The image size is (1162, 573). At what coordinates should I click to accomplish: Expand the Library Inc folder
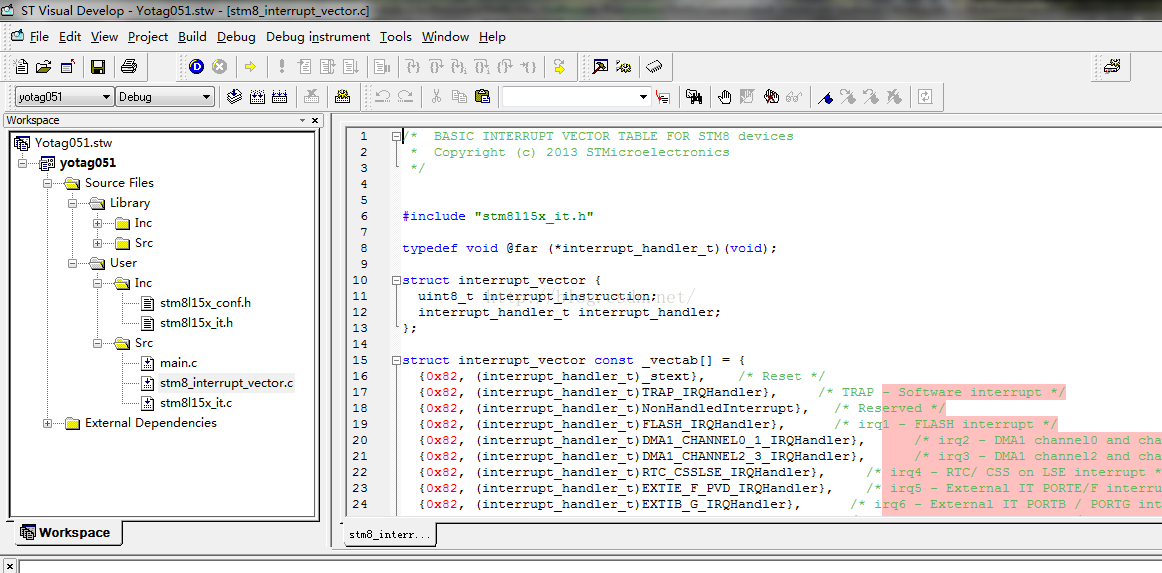point(98,223)
